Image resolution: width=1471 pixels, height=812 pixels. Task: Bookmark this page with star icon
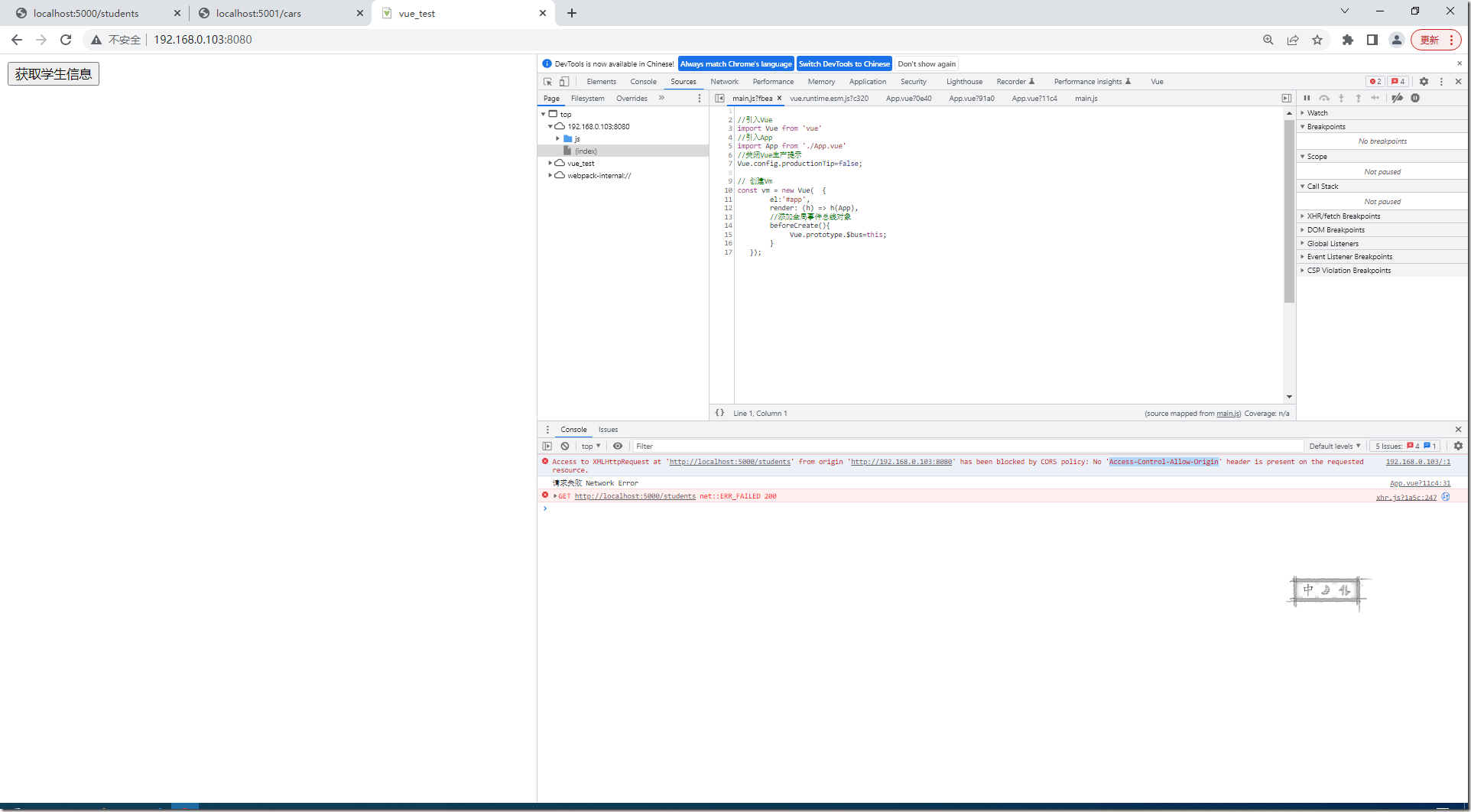(x=1317, y=40)
